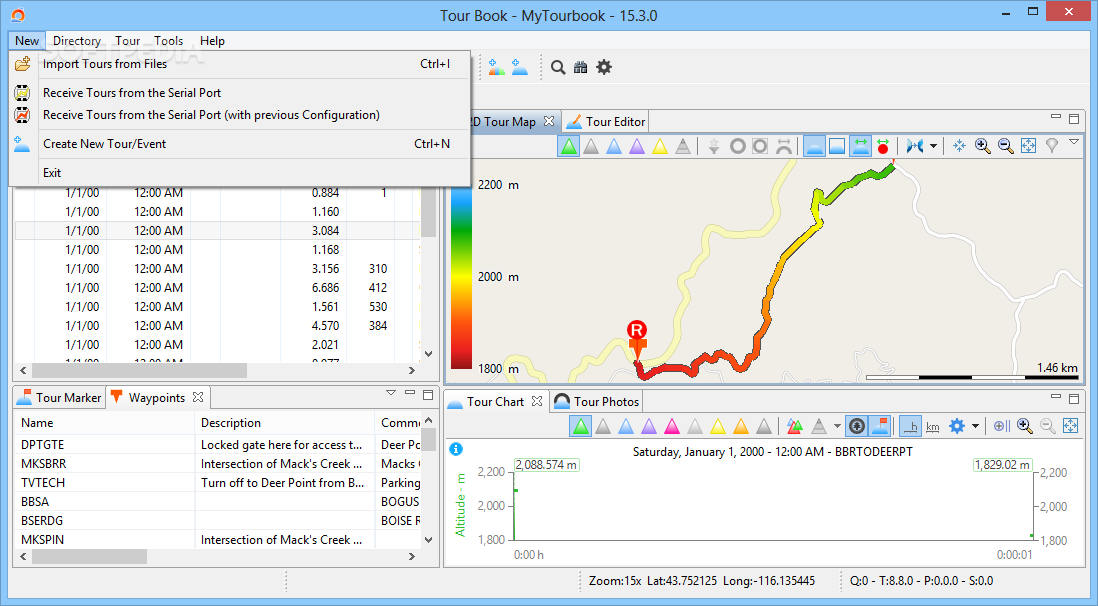
Task: Select the green altitude graph icon in Tour Chart
Action: (581, 426)
